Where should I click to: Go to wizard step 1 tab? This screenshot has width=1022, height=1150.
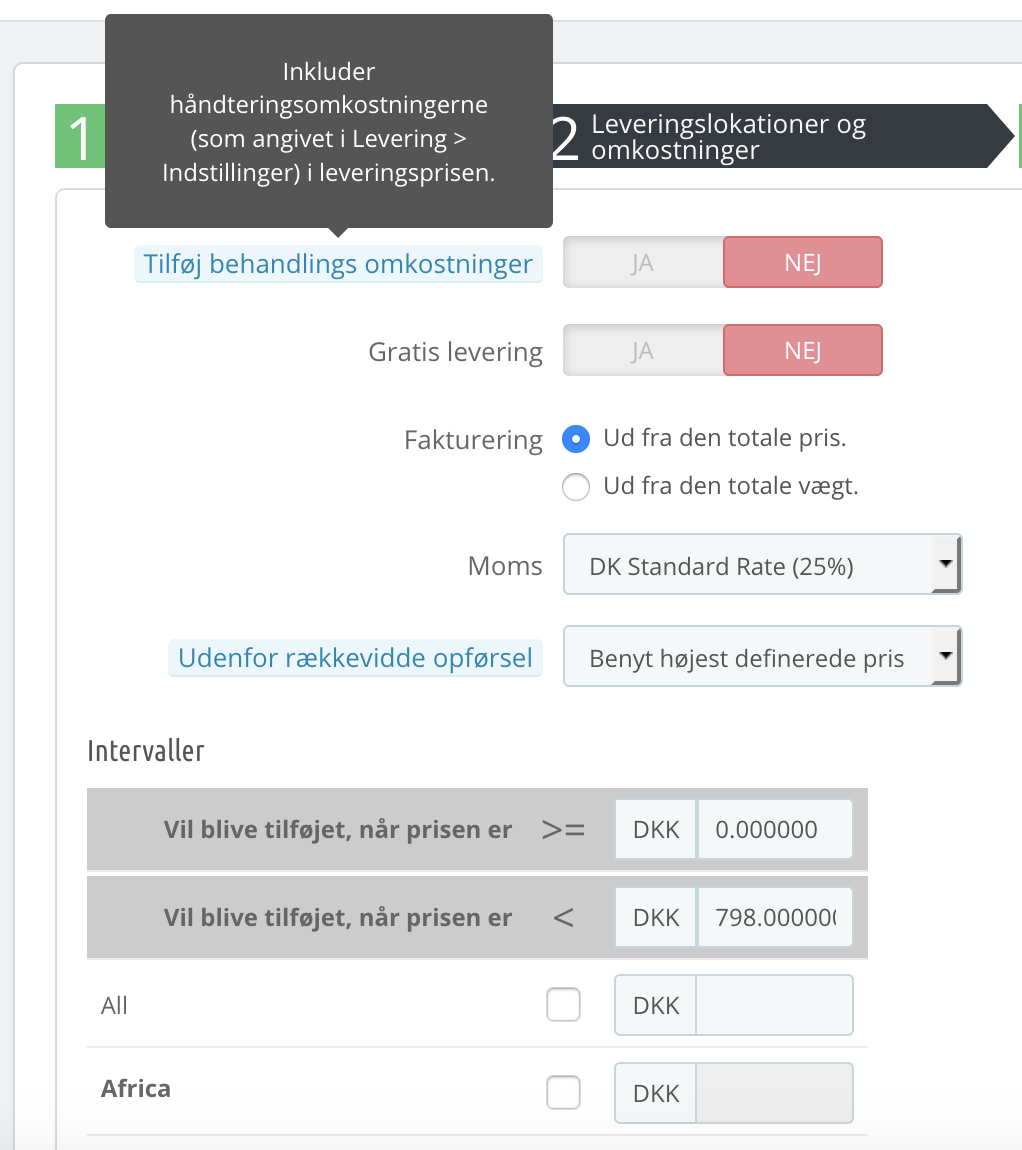(80, 137)
